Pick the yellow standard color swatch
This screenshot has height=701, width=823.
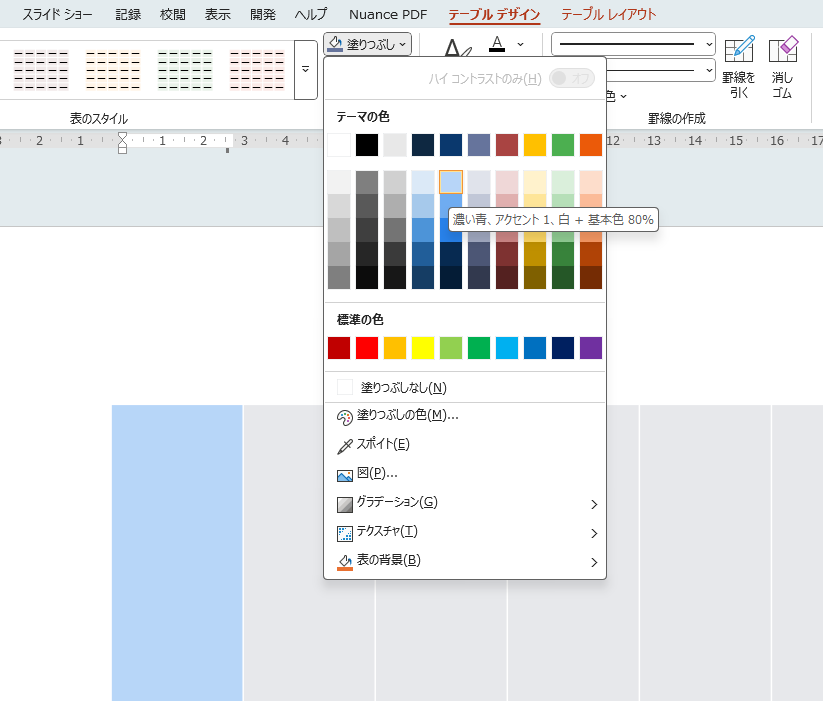[x=423, y=348]
